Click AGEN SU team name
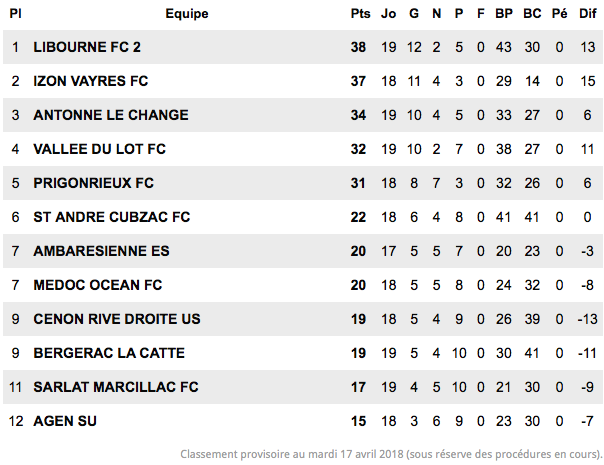Screen dimensions: 604x465 click(x=65, y=421)
